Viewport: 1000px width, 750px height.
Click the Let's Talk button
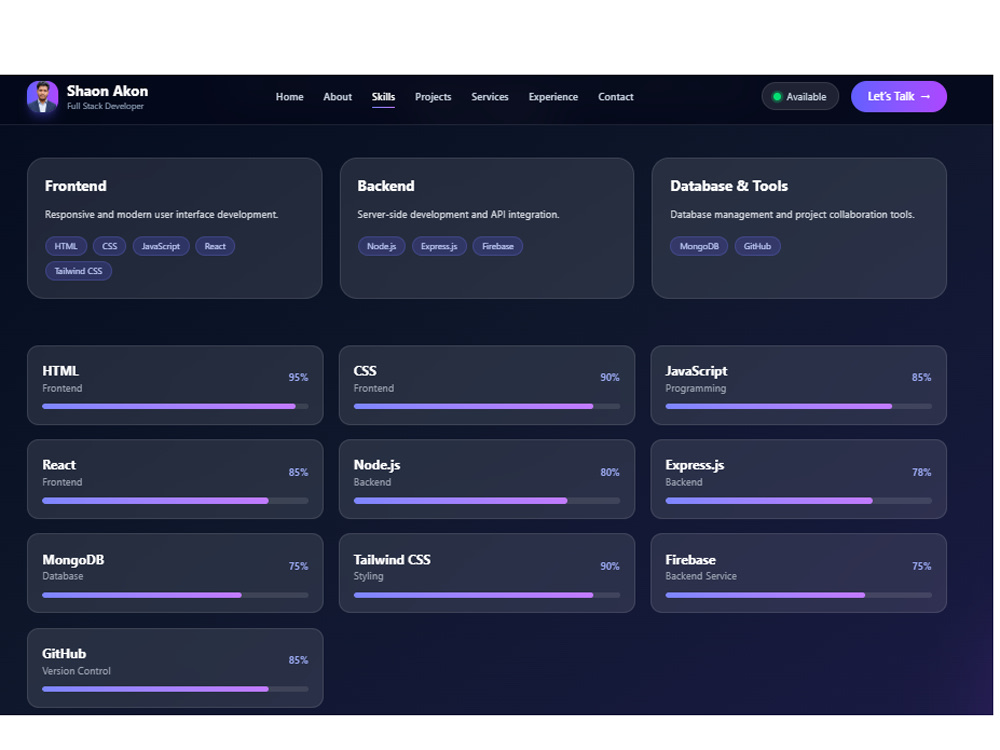899,96
